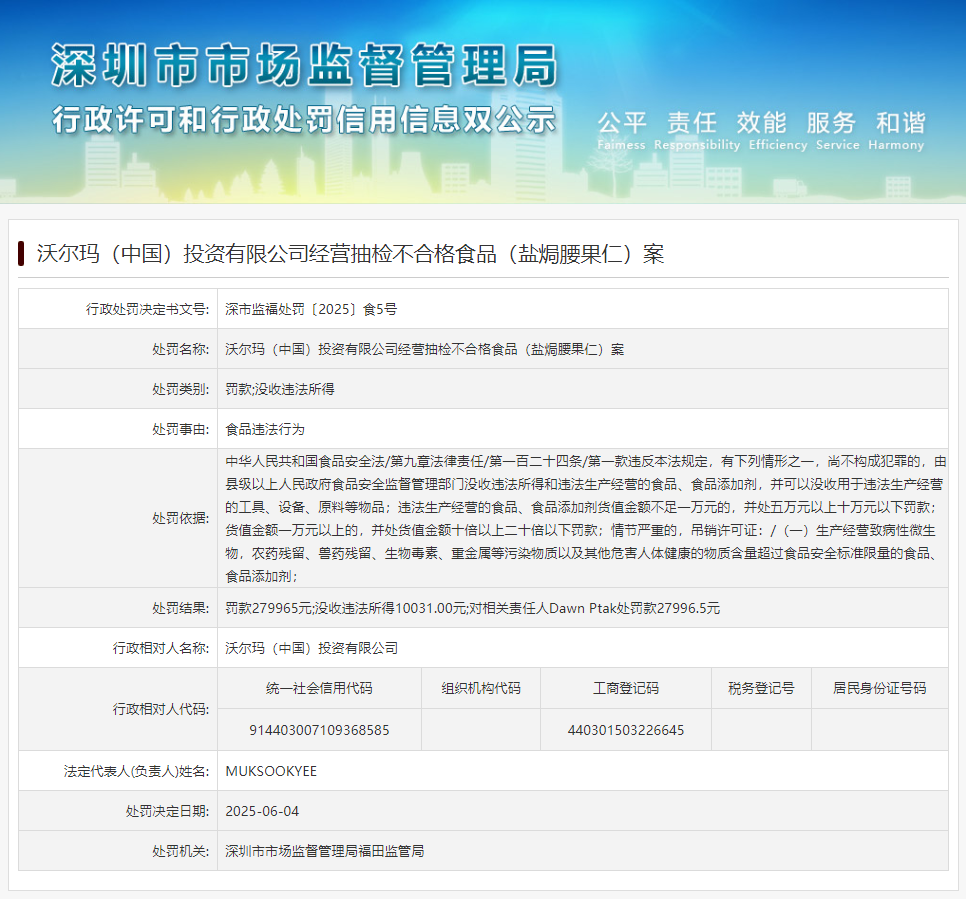
Task: Click the "效能 Efficiency" slogan in the banner
Action: pyautogui.click(x=777, y=131)
